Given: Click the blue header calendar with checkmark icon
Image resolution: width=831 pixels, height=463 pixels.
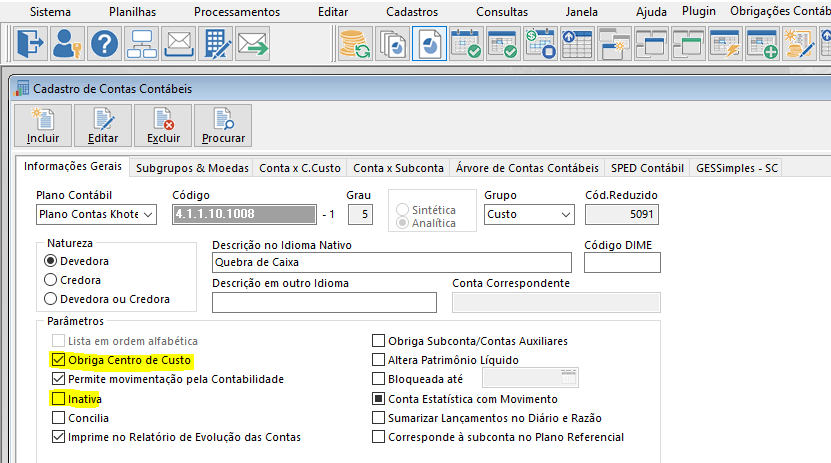Looking at the screenshot, I should click(503, 43).
